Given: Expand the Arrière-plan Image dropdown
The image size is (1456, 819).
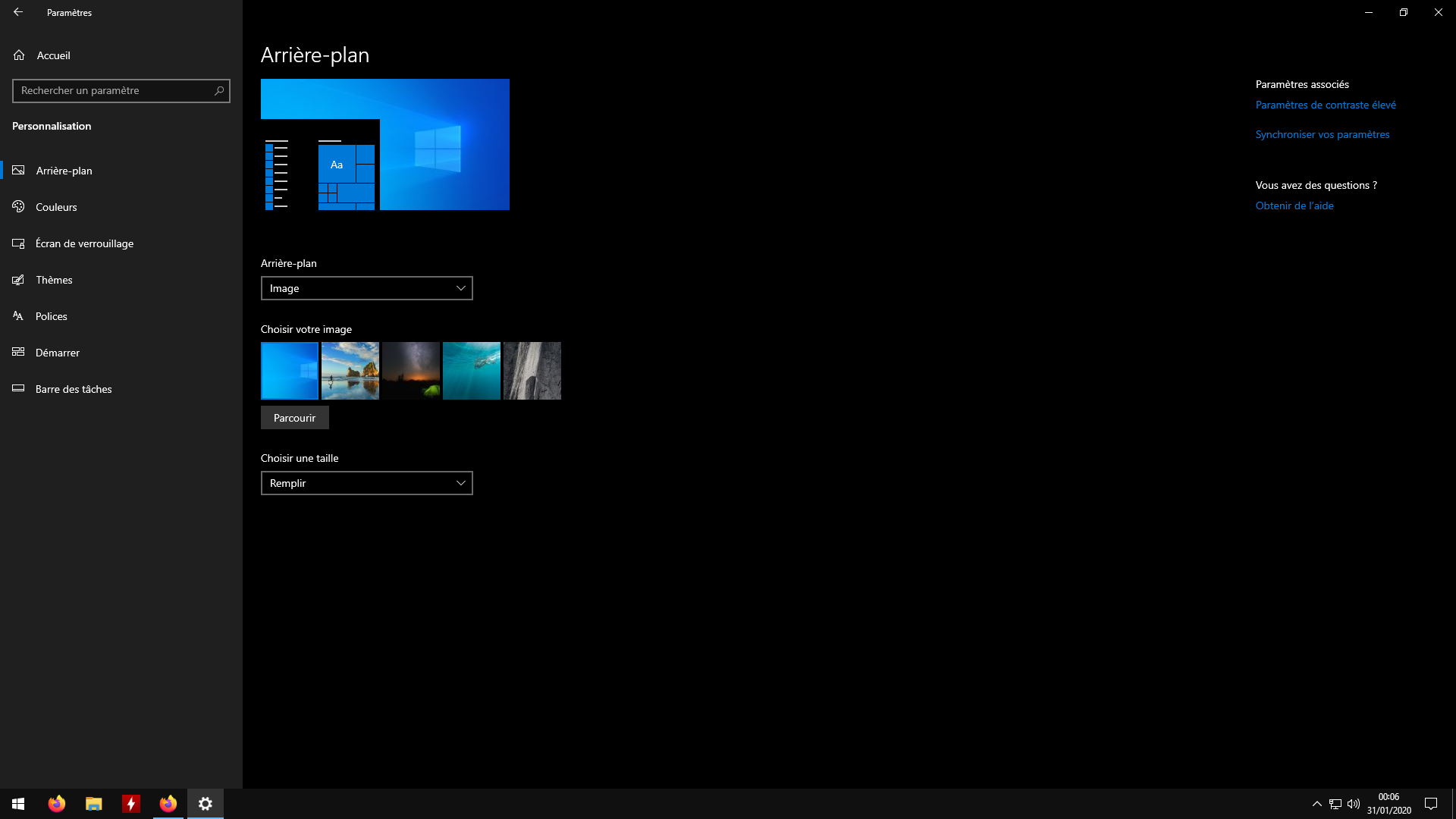Looking at the screenshot, I should tap(366, 288).
